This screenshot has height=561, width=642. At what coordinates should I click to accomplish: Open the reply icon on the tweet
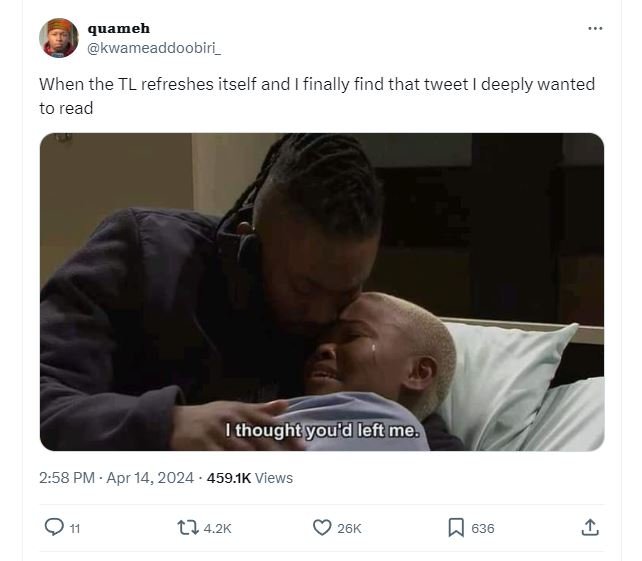[x=54, y=527]
